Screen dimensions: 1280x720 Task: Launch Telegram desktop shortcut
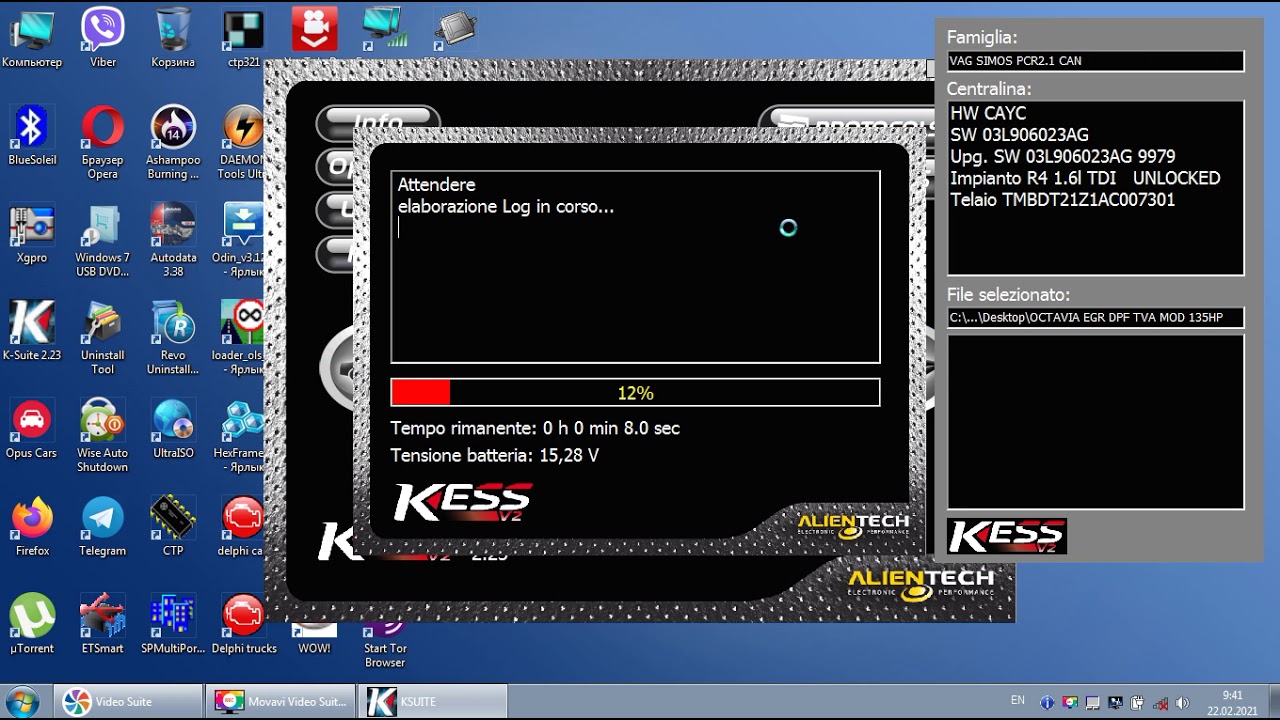(x=103, y=526)
